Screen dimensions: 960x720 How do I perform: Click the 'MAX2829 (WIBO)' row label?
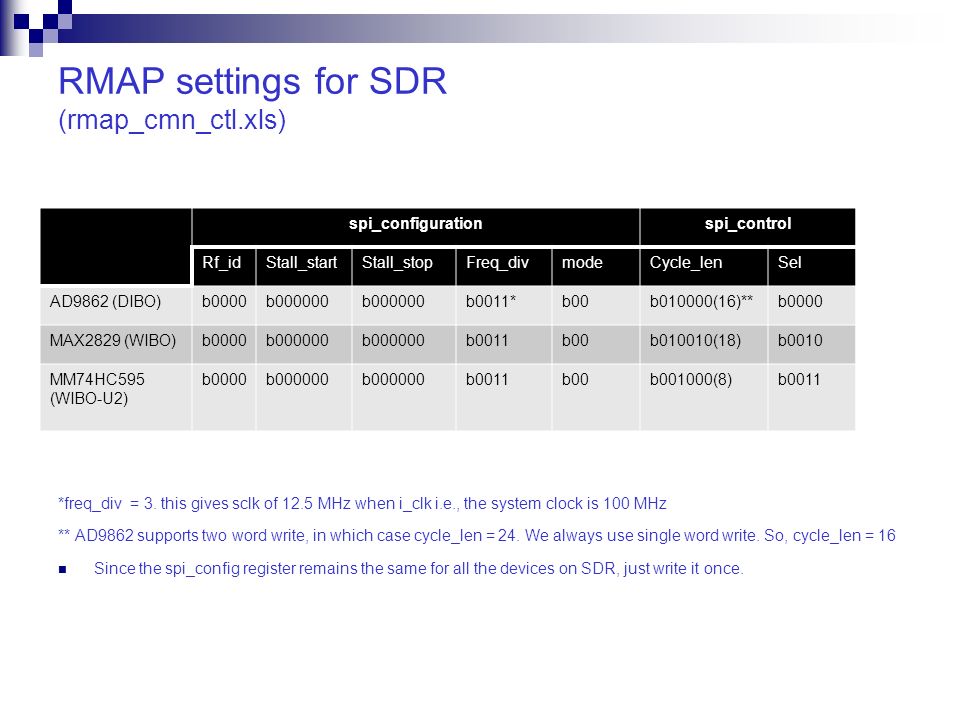(113, 340)
